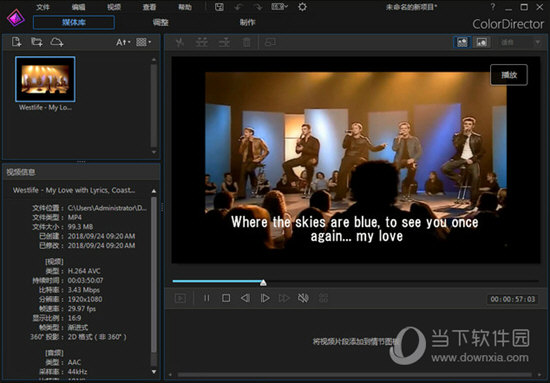Click the fast forward button
The width and height of the screenshot is (550, 383).
284,298
